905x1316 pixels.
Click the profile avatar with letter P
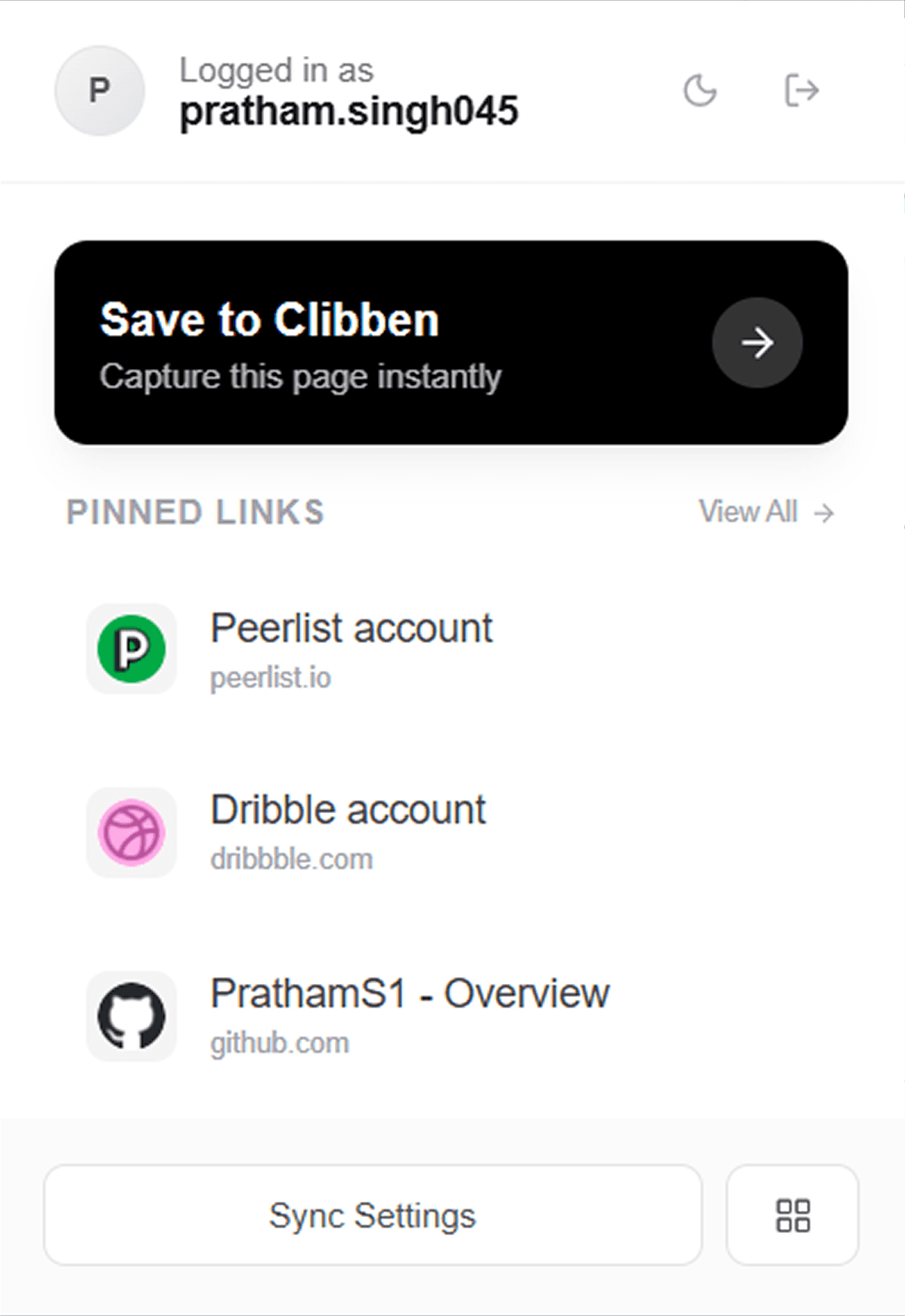pos(100,91)
